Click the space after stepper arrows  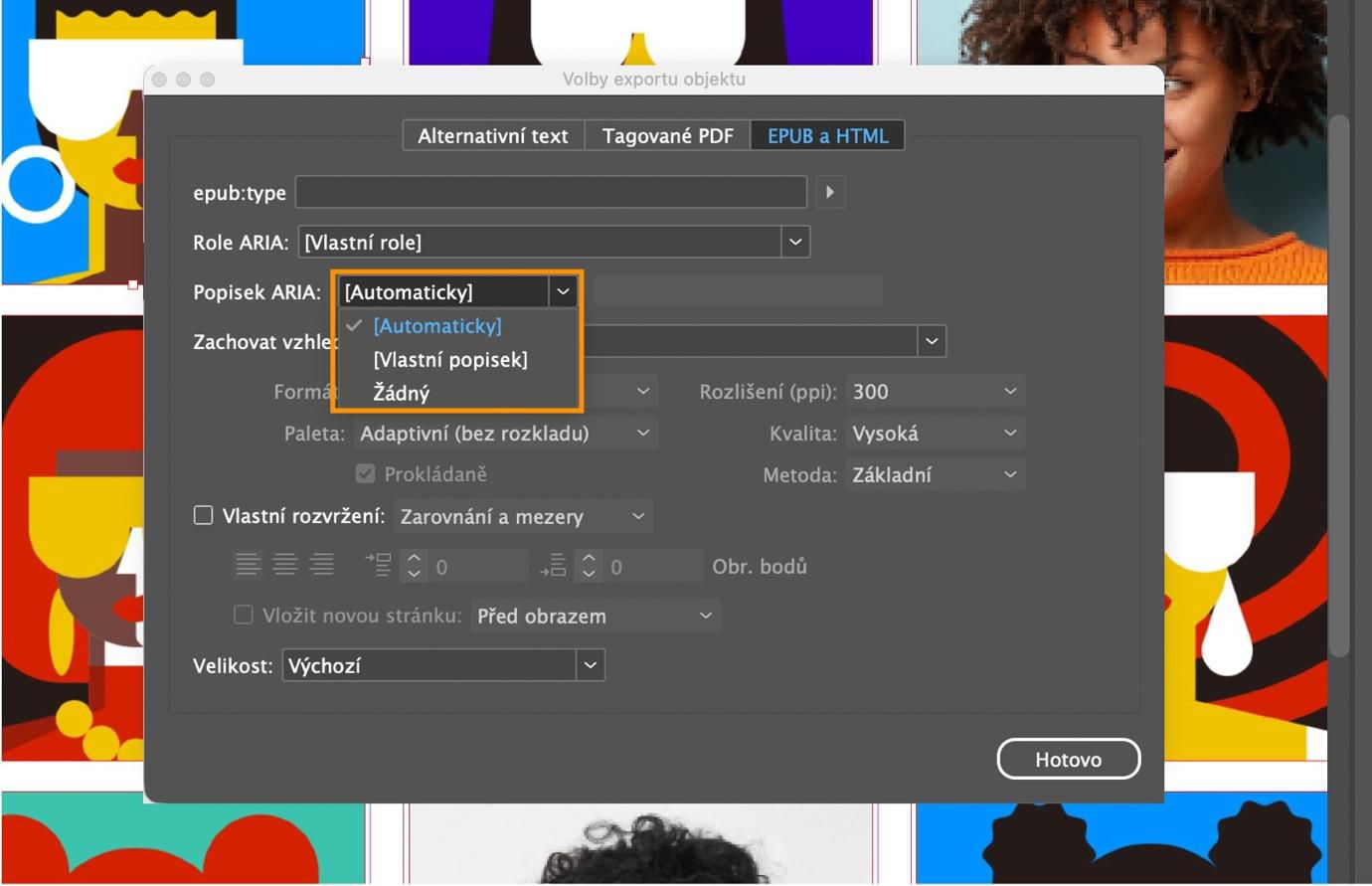point(589,567)
